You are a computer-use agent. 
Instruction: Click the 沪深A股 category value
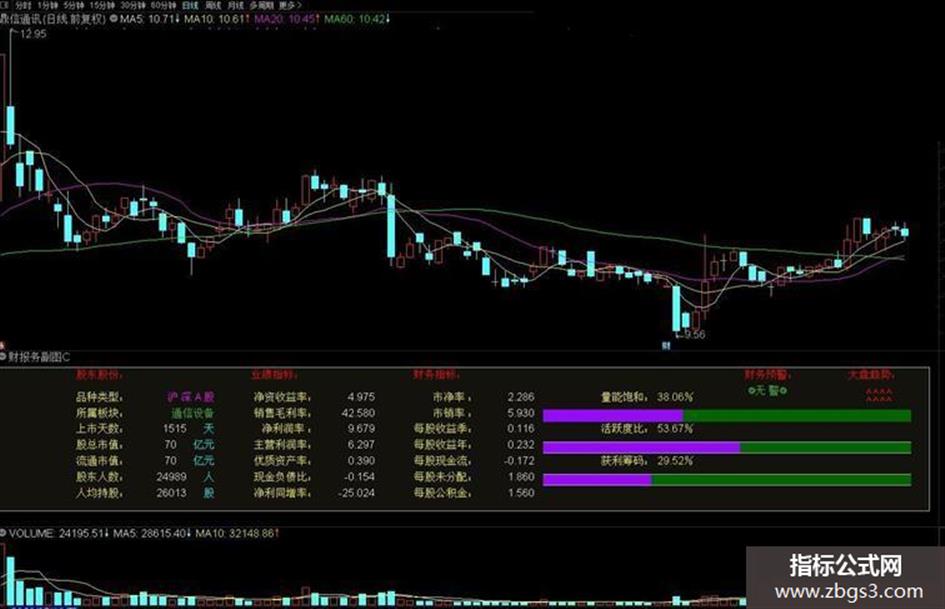coord(190,397)
